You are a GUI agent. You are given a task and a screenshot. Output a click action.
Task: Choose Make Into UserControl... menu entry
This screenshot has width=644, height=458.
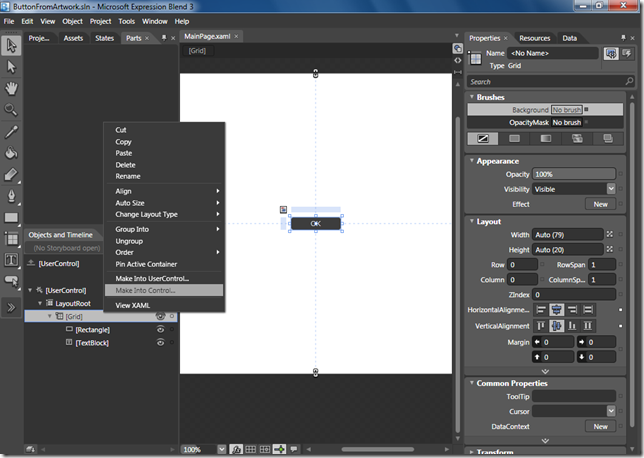tap(164, 278)
